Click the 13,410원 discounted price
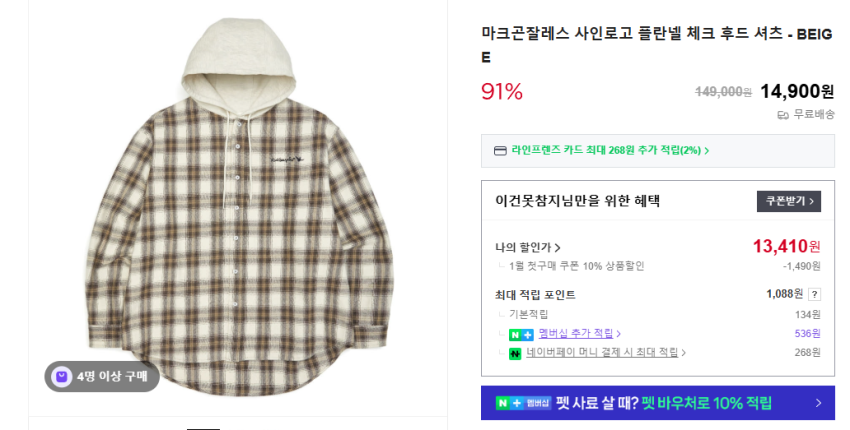 click(786, 246)
